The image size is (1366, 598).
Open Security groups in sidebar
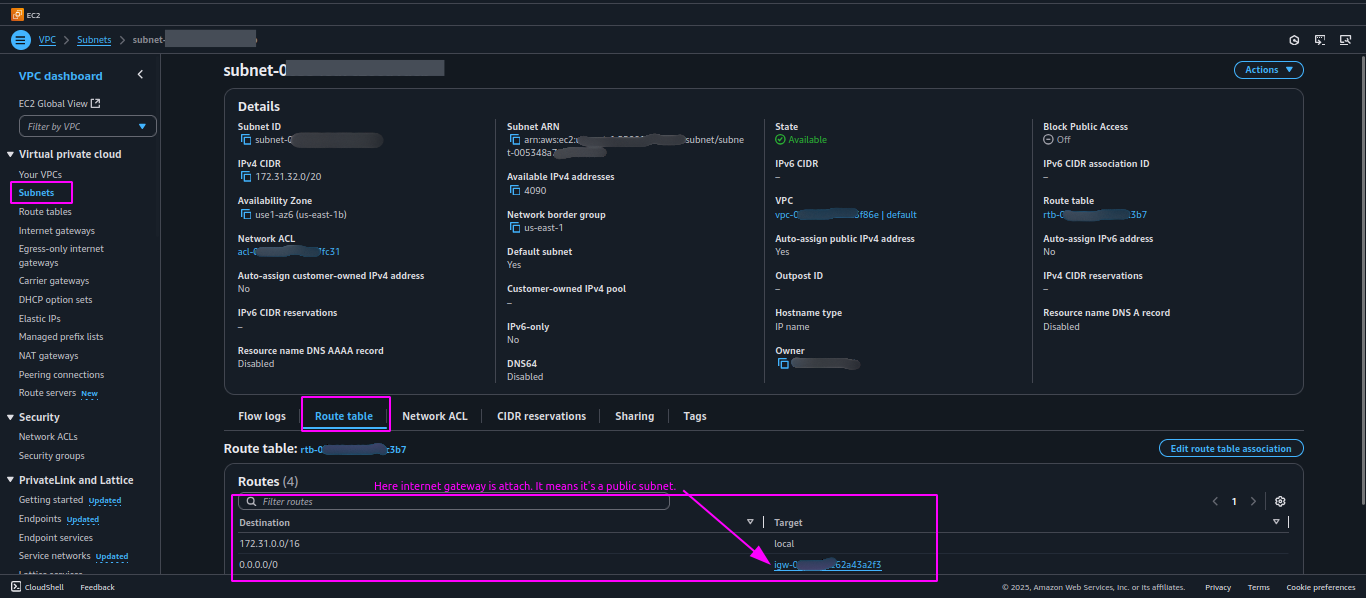51,456
